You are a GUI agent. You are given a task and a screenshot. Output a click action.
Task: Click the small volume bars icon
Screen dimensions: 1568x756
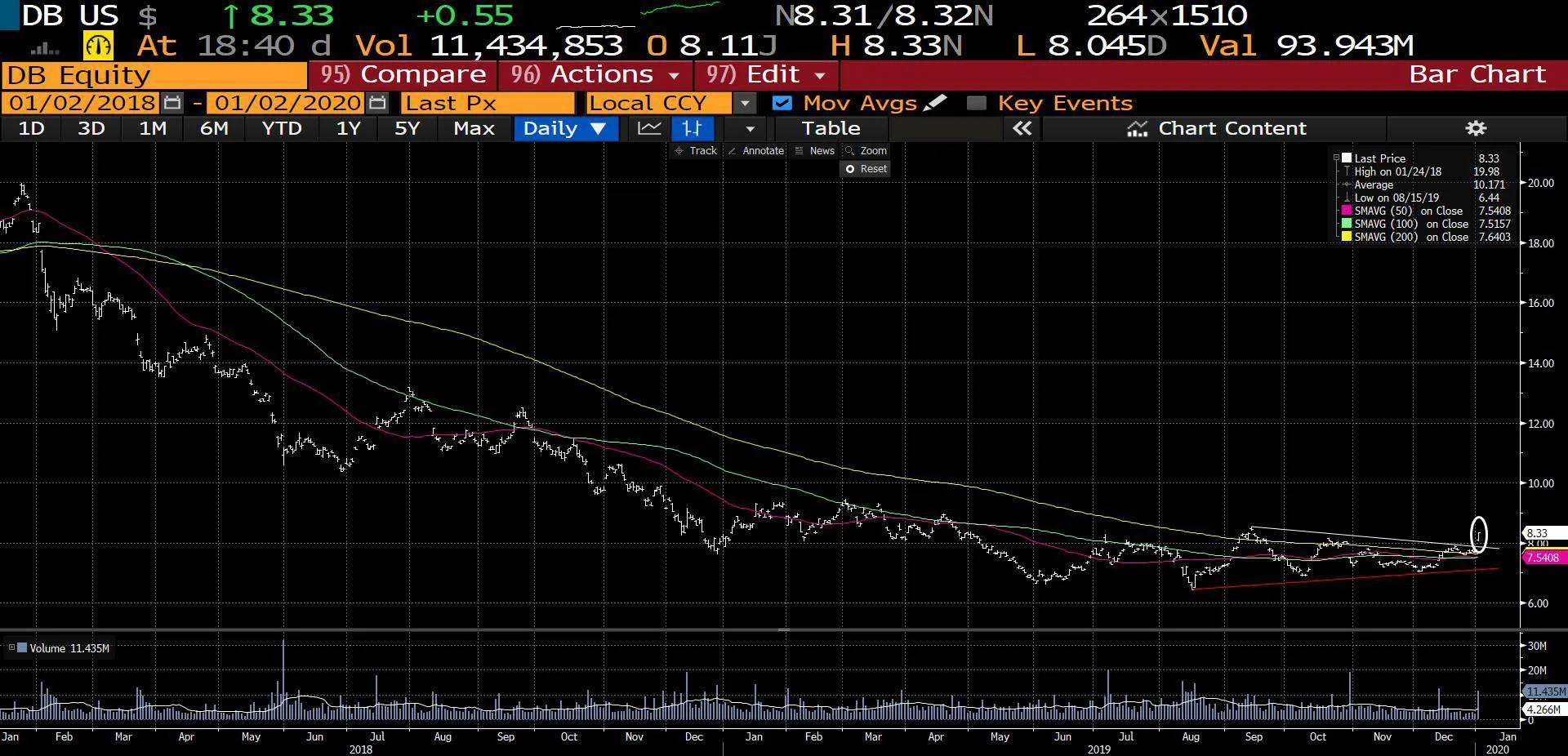point(44,48)
